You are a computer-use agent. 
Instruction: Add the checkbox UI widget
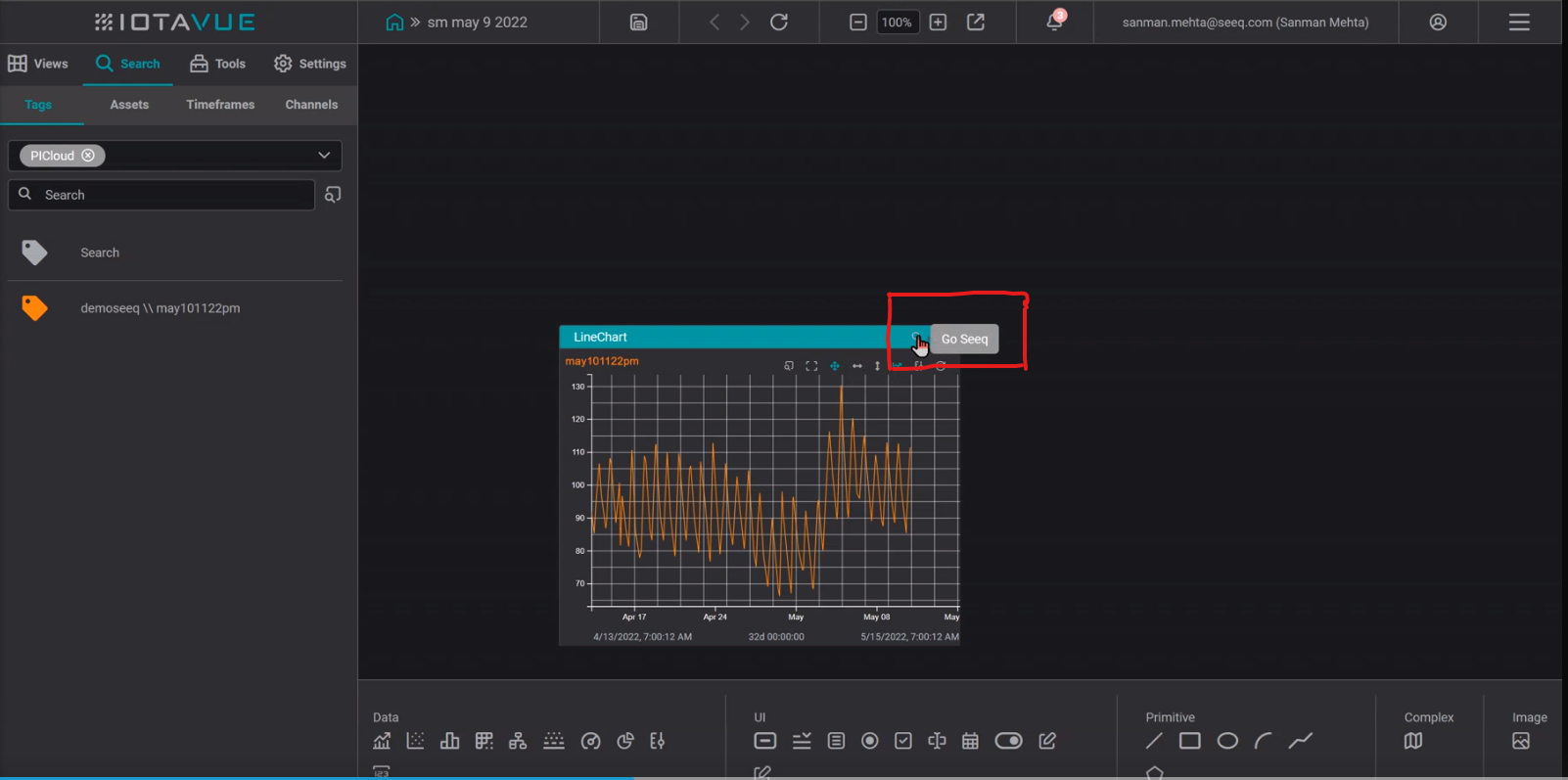pyautogui.click(x=903, y=741)
